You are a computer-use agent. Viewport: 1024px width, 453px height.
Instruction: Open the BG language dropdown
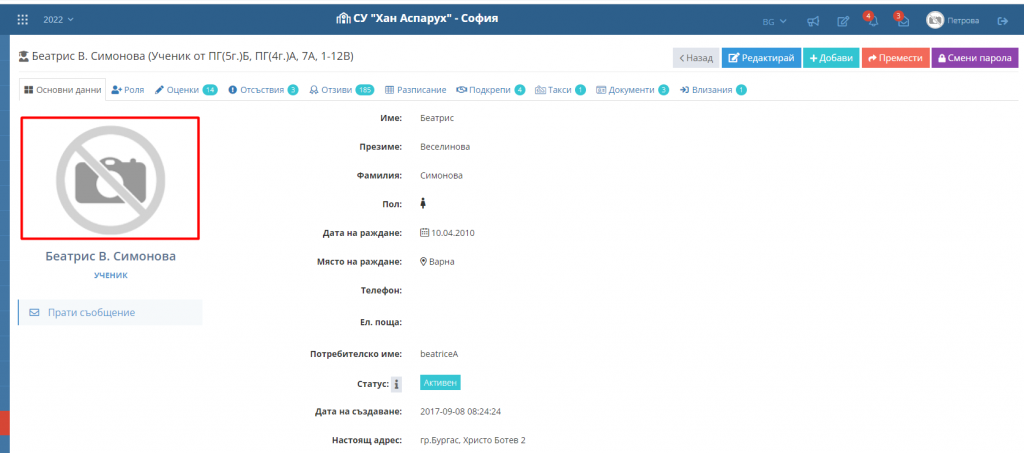coord(774,21)
